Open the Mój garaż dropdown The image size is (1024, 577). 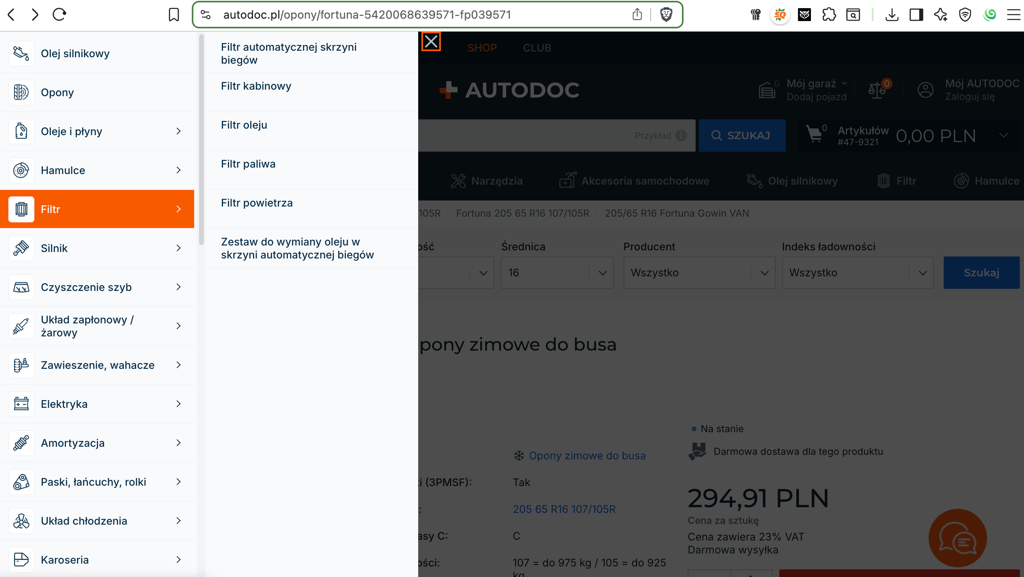pyautogui.click(x=816, y=84)
